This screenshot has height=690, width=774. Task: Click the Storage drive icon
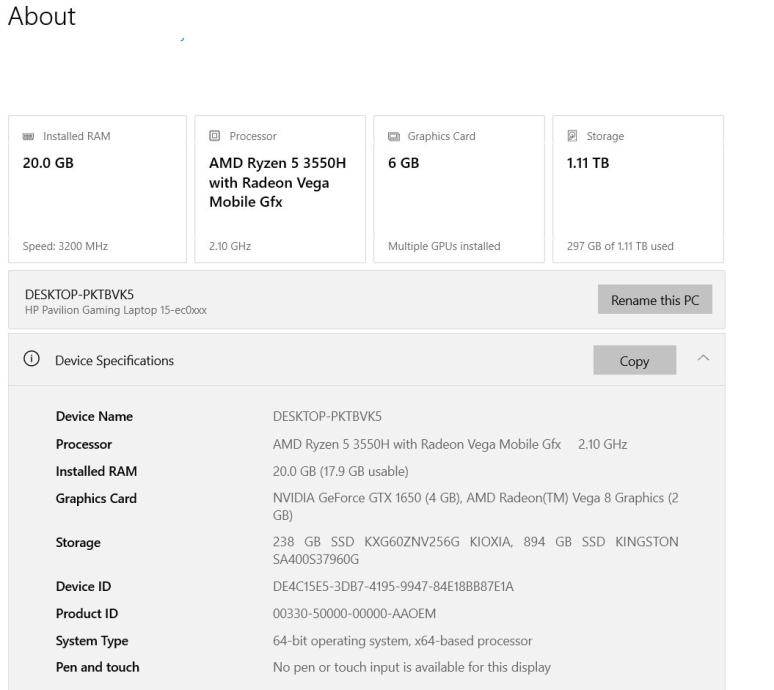pyautogui.click(x=573, y=137)
